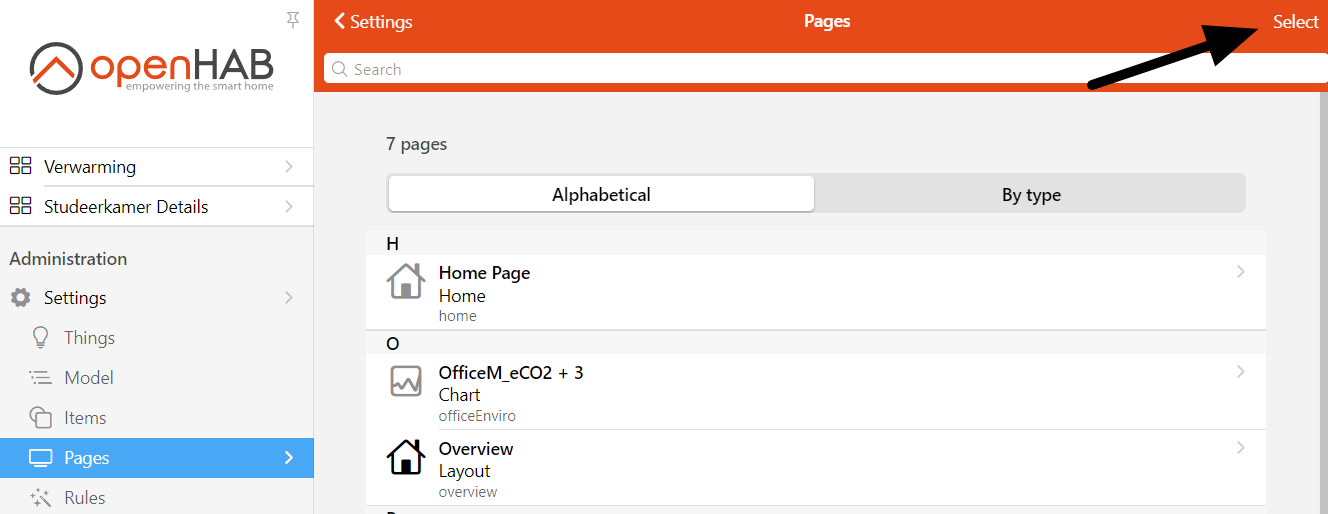Switch to By type grouping
Image resolution: width=1328 pixels, height=514 pixels.
click(1031, 195)
